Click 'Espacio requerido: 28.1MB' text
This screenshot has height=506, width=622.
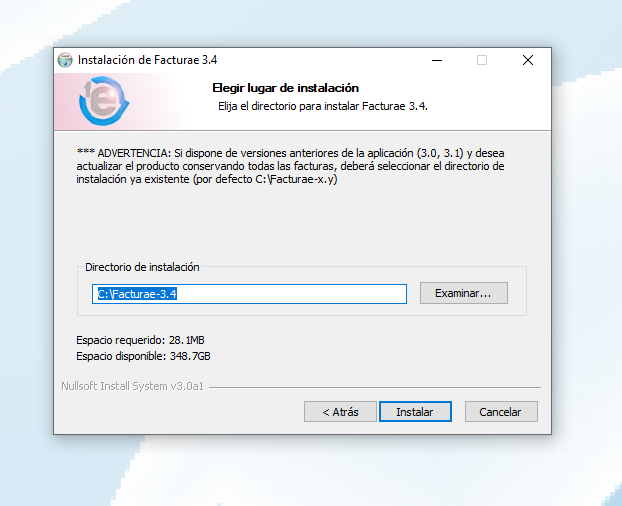[x=140, y=340]
